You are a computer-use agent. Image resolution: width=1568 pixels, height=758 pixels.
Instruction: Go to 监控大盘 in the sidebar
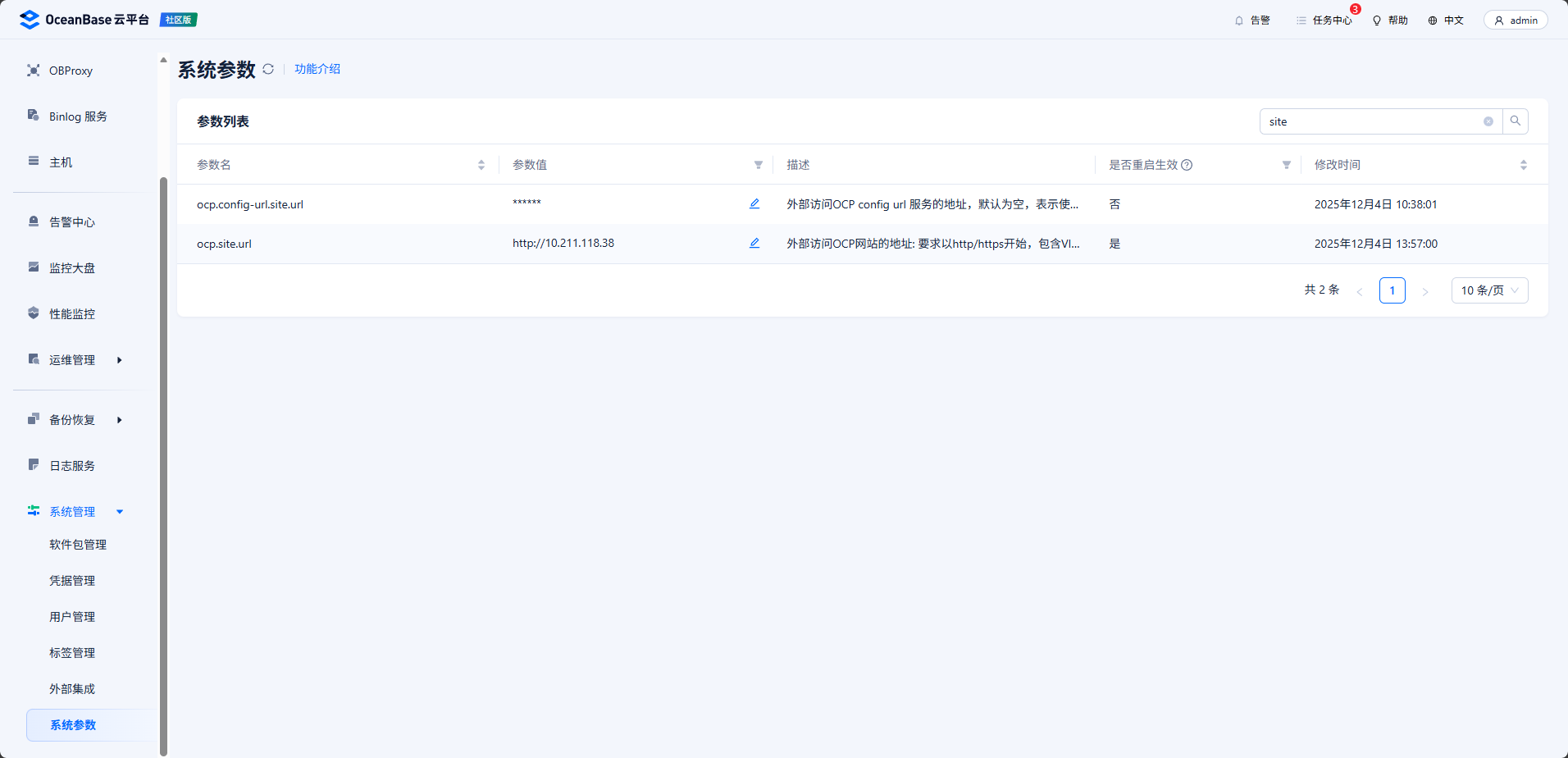click(72, 268)
